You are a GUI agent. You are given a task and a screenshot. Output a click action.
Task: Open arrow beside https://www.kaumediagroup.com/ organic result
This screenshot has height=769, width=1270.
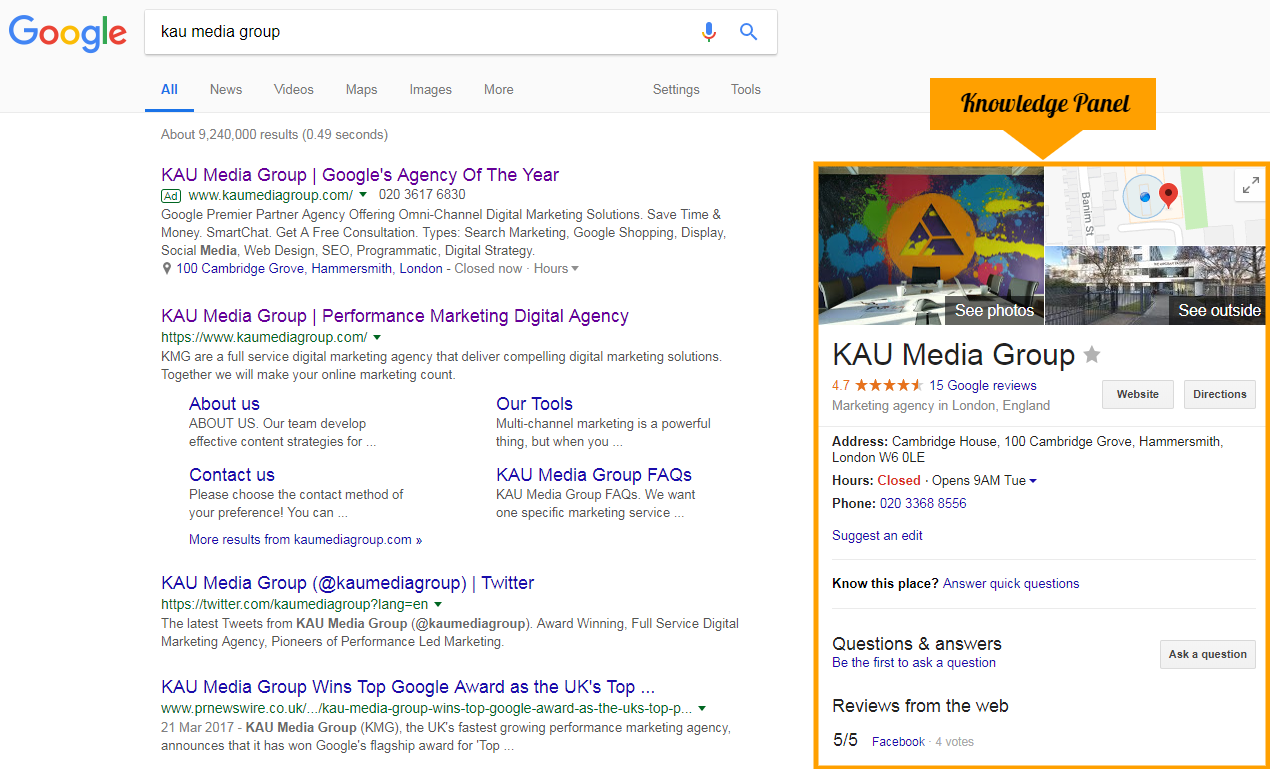(x=377, y=337)
